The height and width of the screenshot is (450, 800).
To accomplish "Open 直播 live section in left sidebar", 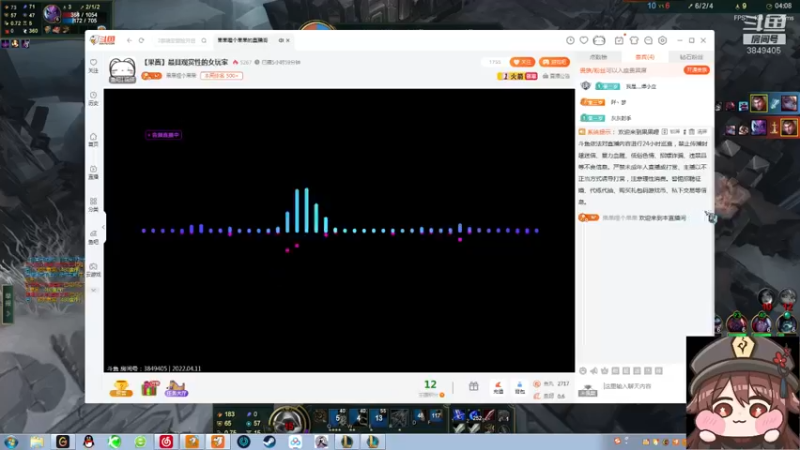I will point(93,172).
